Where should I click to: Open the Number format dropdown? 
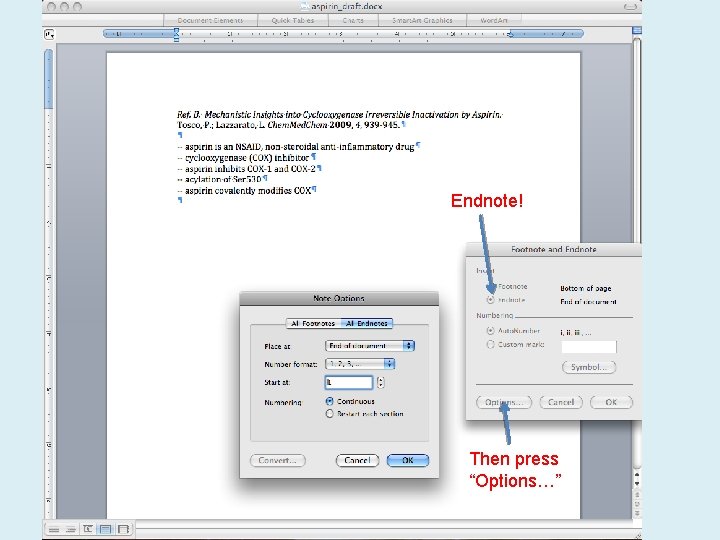click(x=360, y=364)
